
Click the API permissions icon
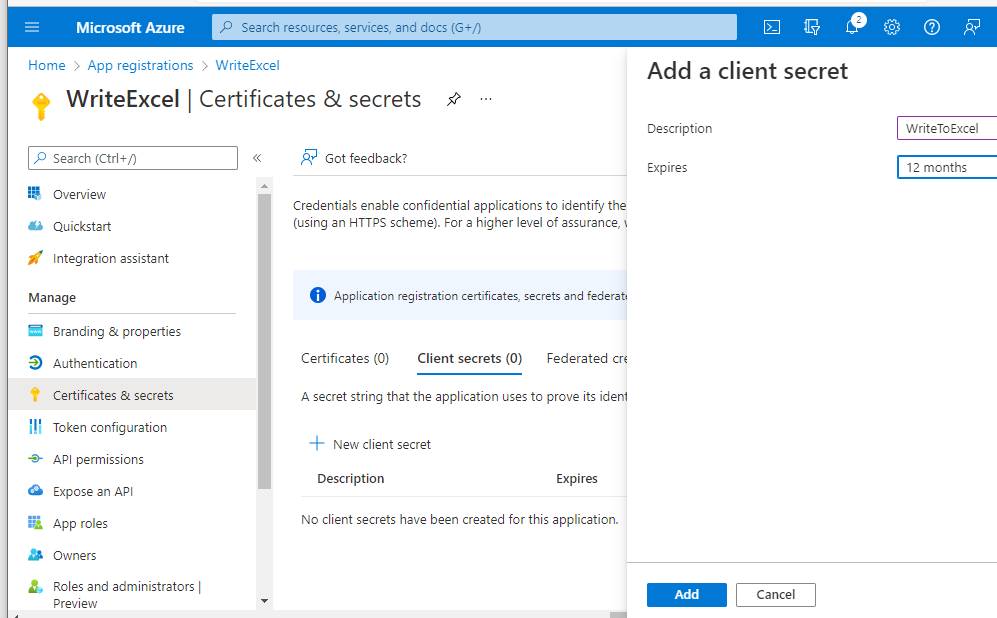click(35, 458)
